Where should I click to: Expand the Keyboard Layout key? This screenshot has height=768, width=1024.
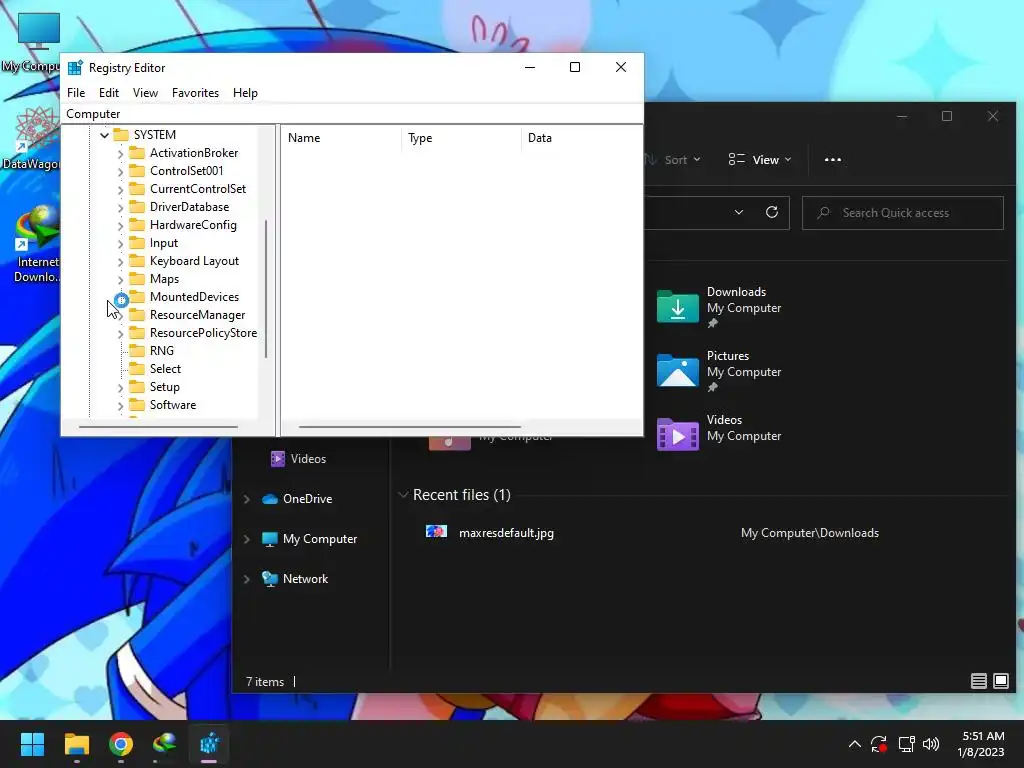[x=120, y=262]
